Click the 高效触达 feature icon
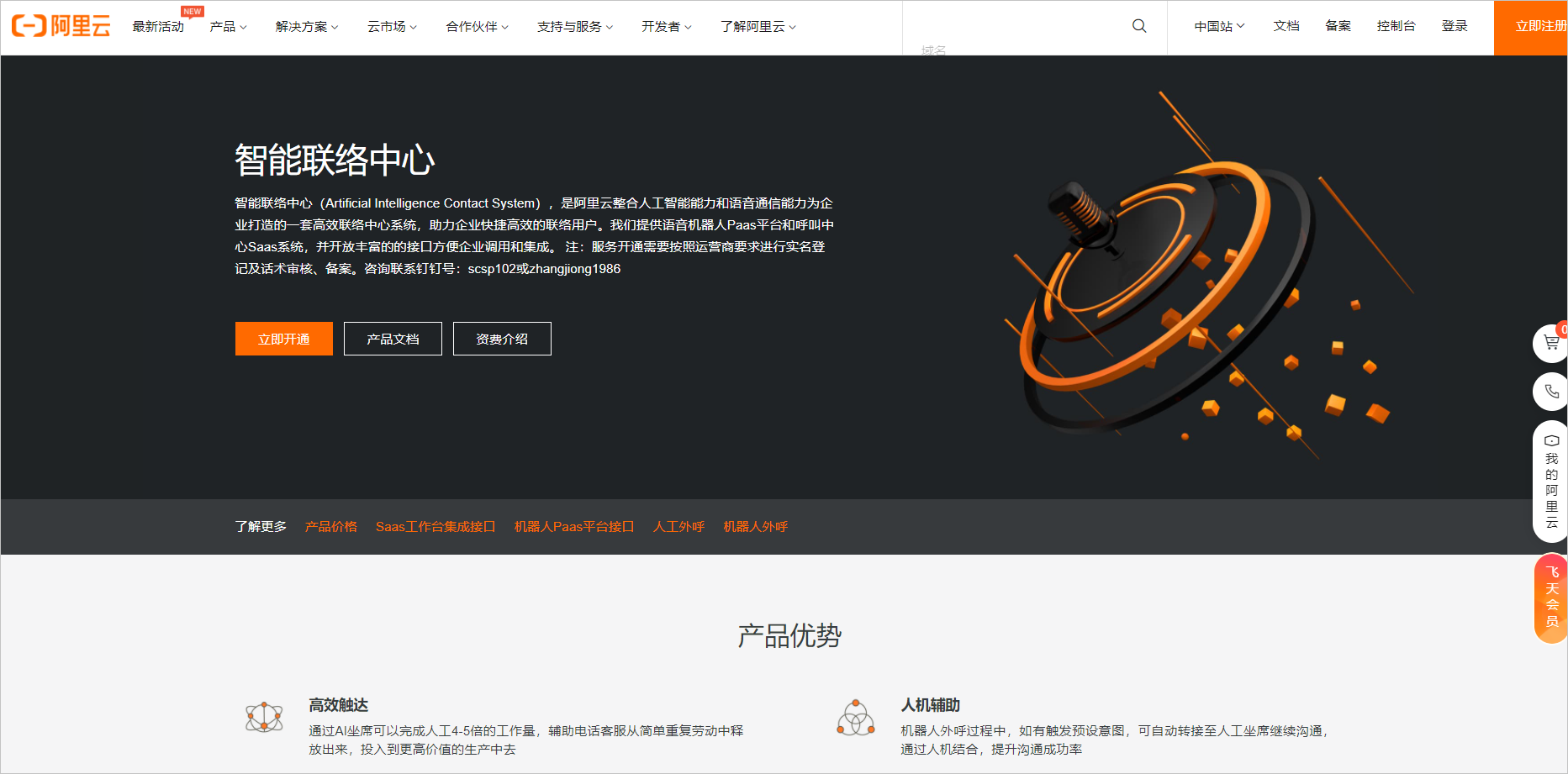This screenshot has width=1568, height=774. point(264,717)
